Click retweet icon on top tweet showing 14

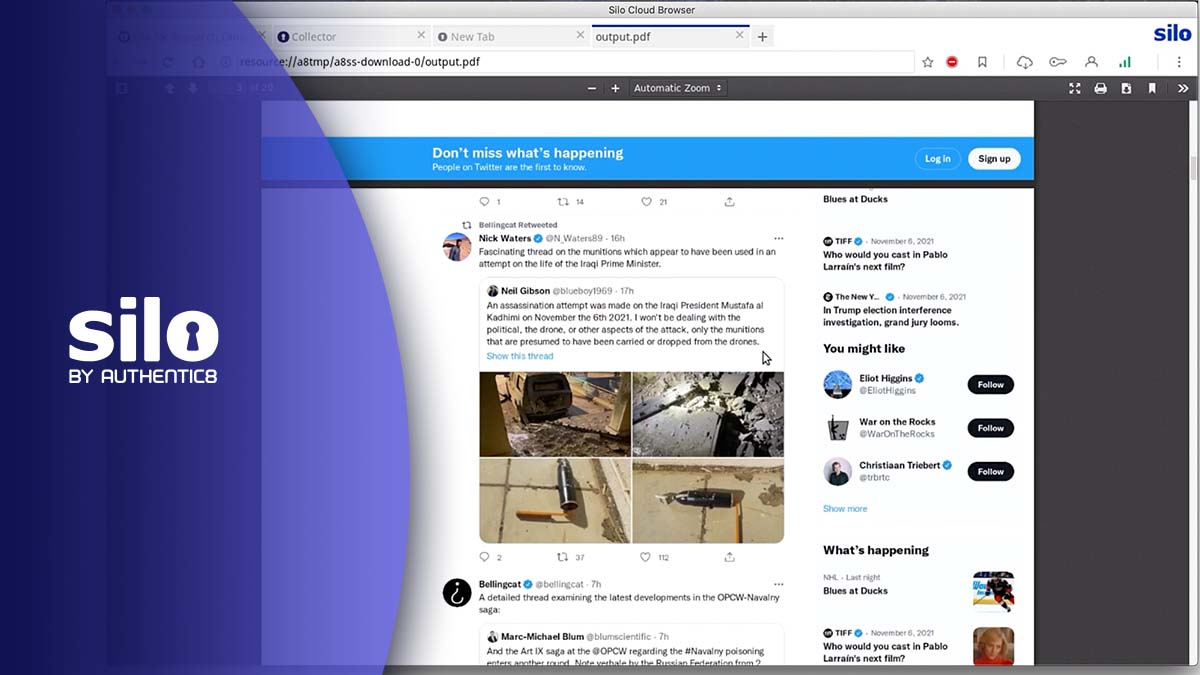coord(562,201)
